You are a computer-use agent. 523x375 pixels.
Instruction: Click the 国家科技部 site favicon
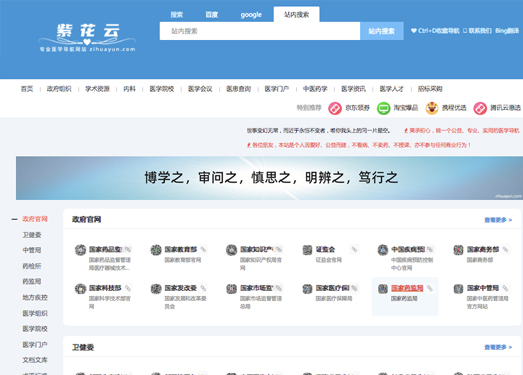click(x=80, y=288)
